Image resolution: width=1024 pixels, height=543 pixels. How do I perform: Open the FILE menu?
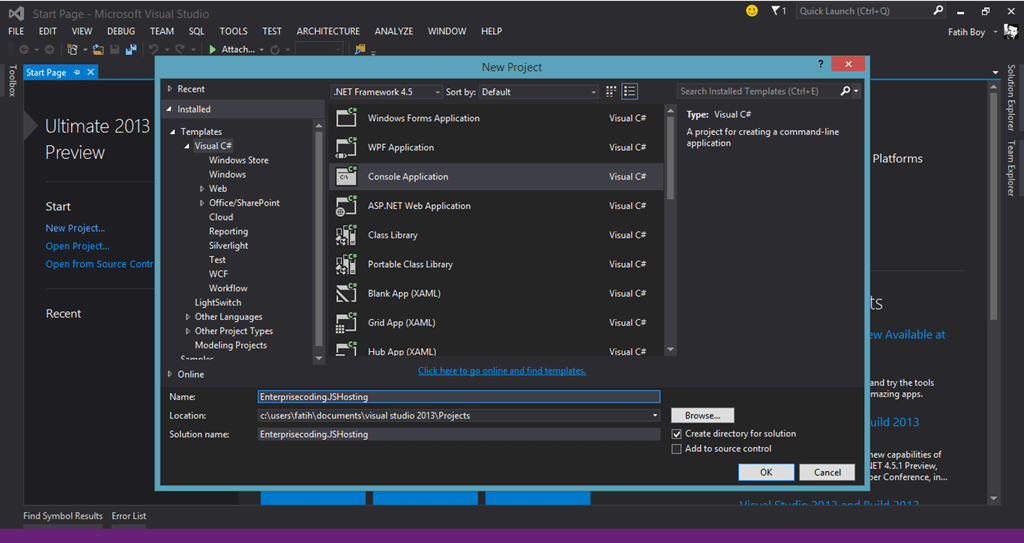[16, 31]
